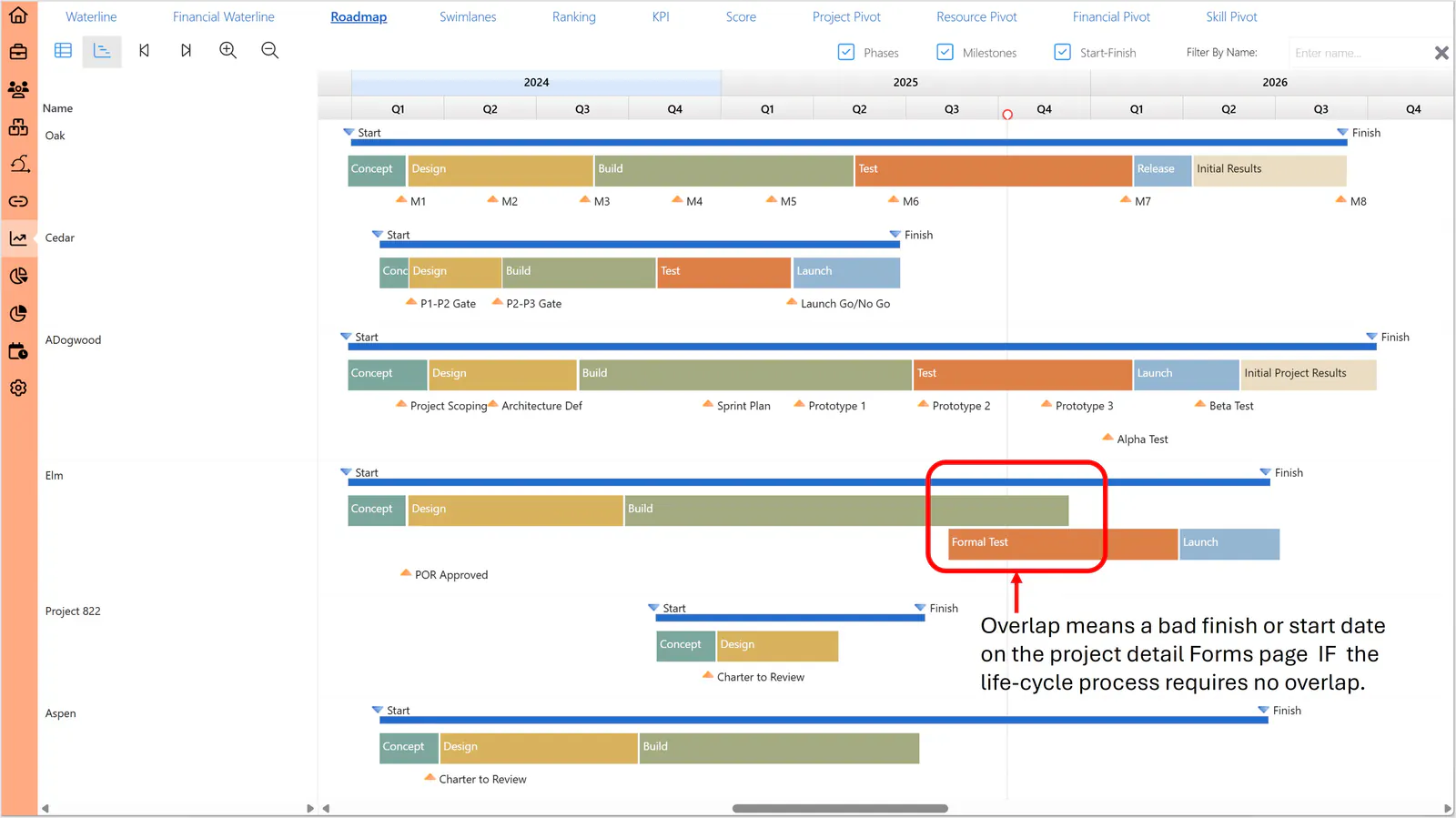Click the name panel scrollbar right arrow
Screen dimensions: 1456x818
[x=310, y=808]
